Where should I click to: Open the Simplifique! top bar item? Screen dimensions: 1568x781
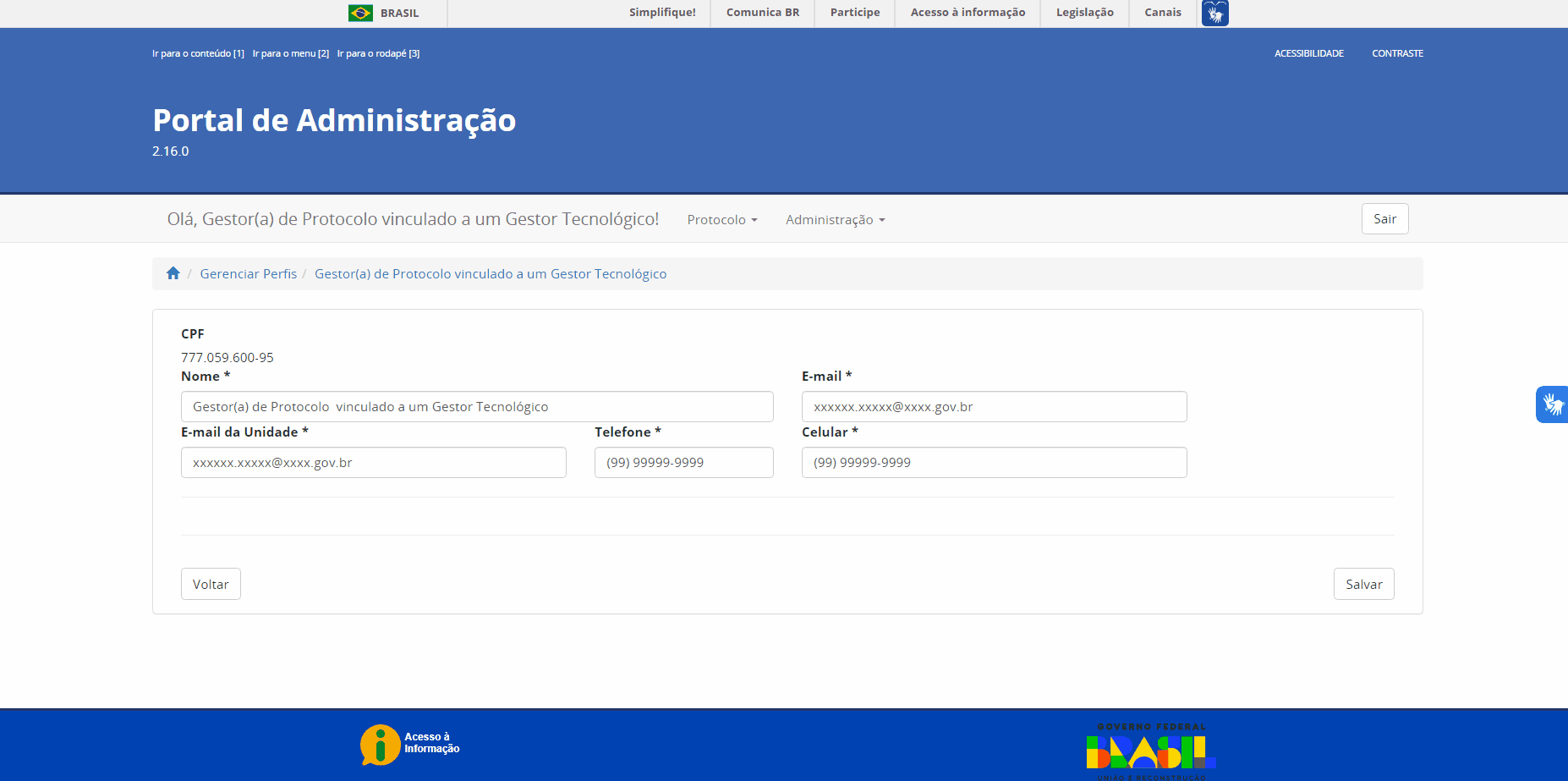[x=662, y=13]
